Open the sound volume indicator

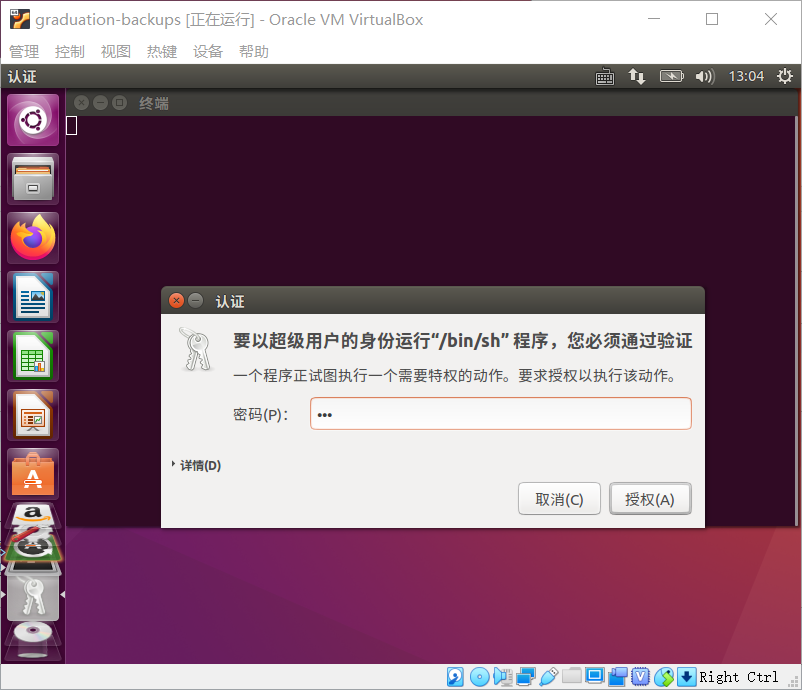coord(704,77)
